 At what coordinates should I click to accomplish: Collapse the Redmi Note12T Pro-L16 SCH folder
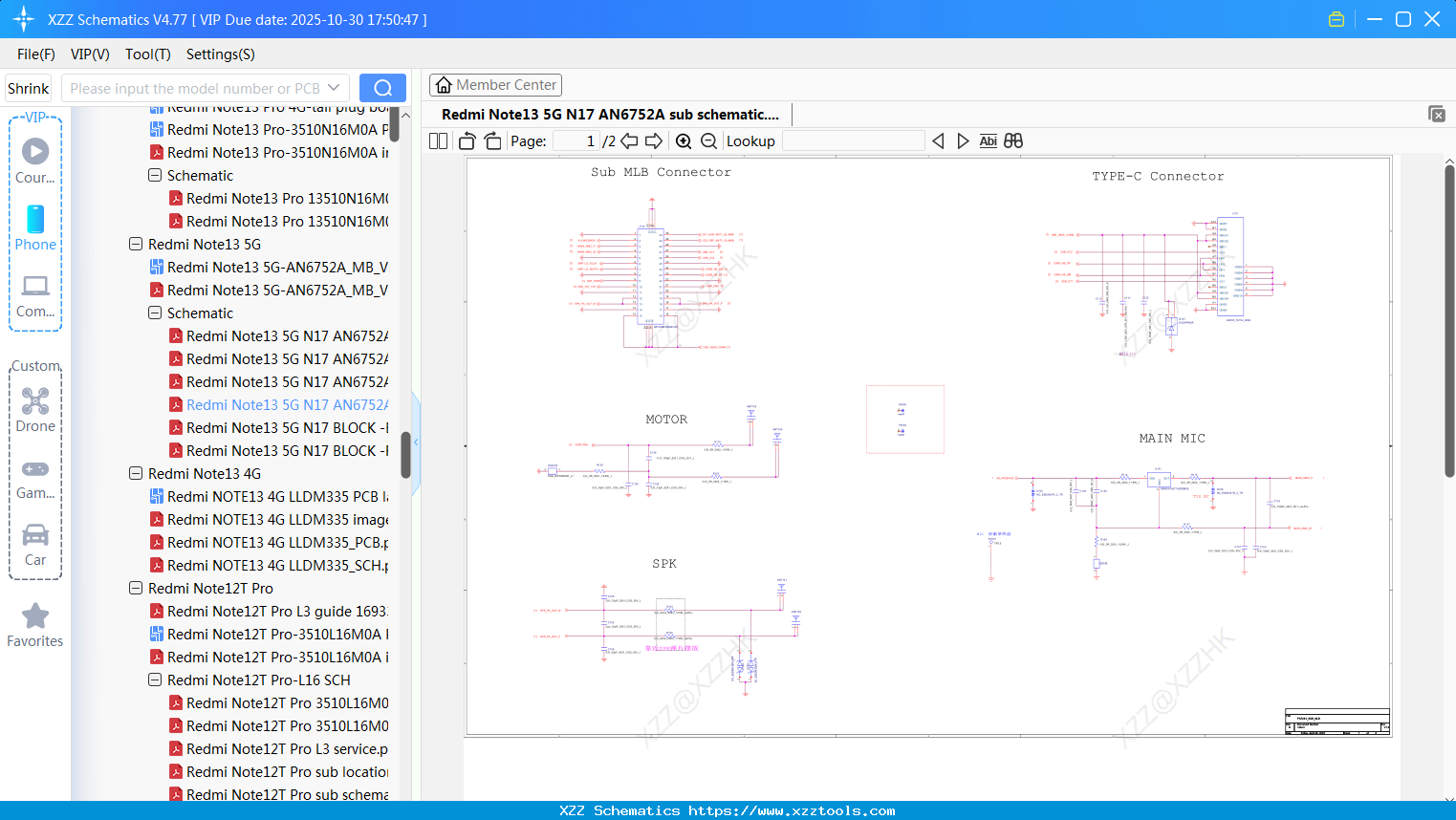pos(155,680)
